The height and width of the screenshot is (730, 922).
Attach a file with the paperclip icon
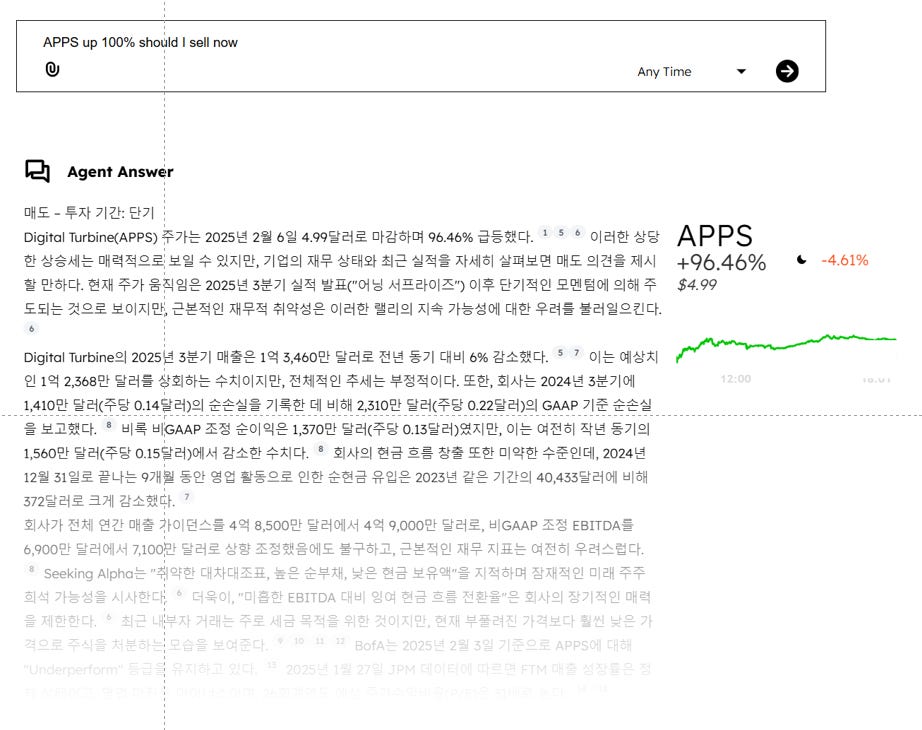52,69
